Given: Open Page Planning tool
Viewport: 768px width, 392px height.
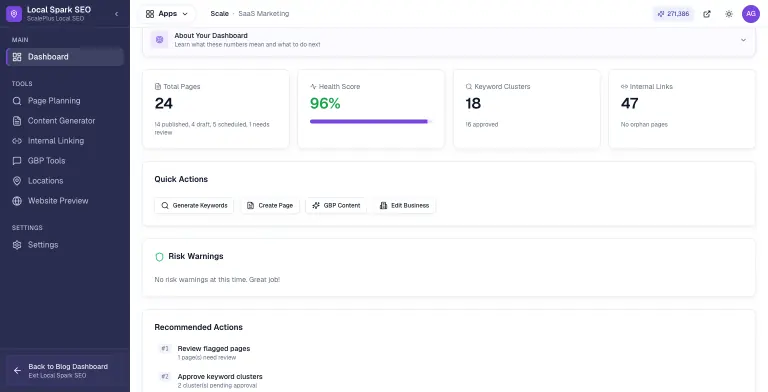Looking at the screenshot, I should click(x=65, y=101).
